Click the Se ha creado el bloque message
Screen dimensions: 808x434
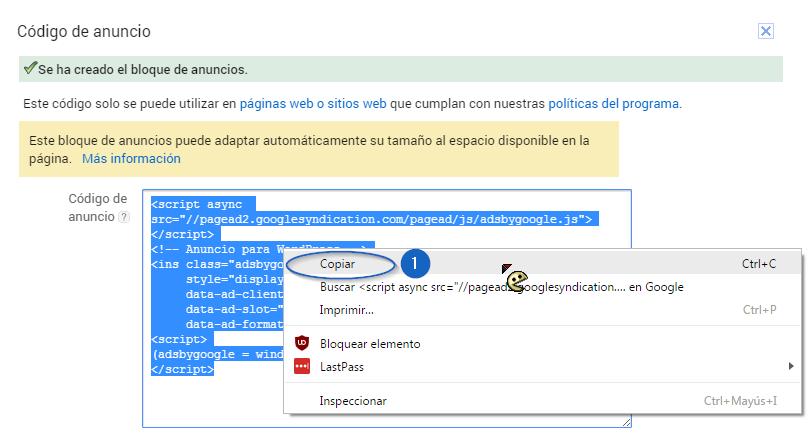pos(143,70)
